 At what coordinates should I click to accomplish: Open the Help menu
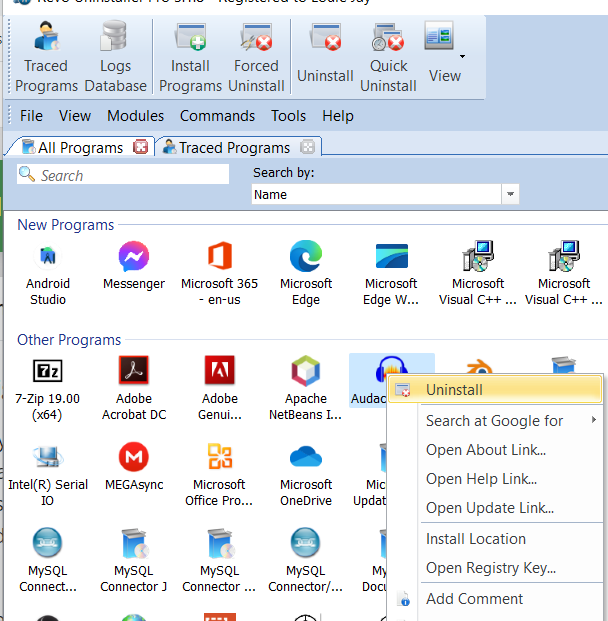(338, 116)
